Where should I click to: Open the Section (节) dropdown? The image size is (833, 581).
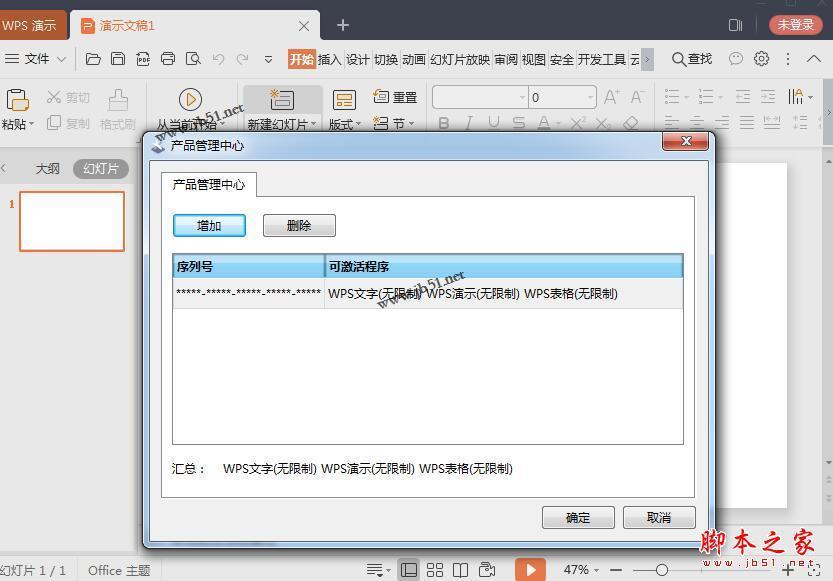pos(394,124)
